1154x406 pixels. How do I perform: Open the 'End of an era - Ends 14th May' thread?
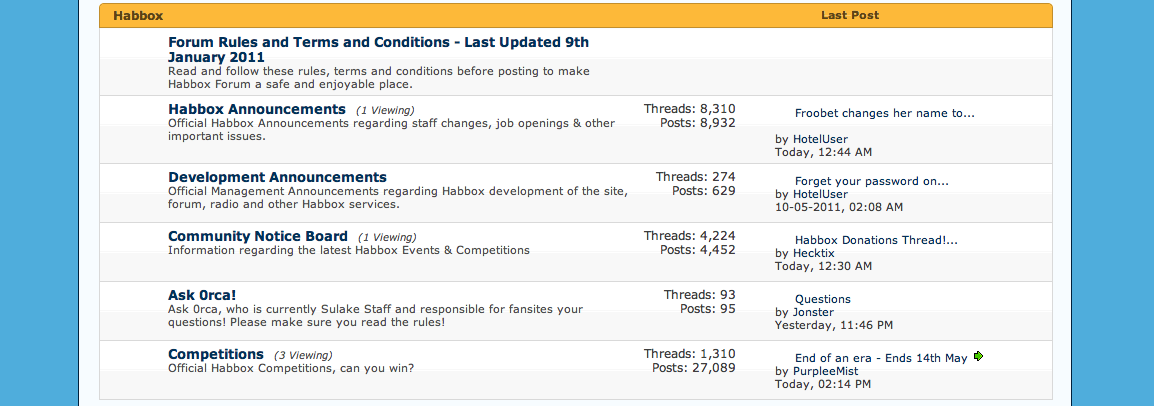pos(881,358)
